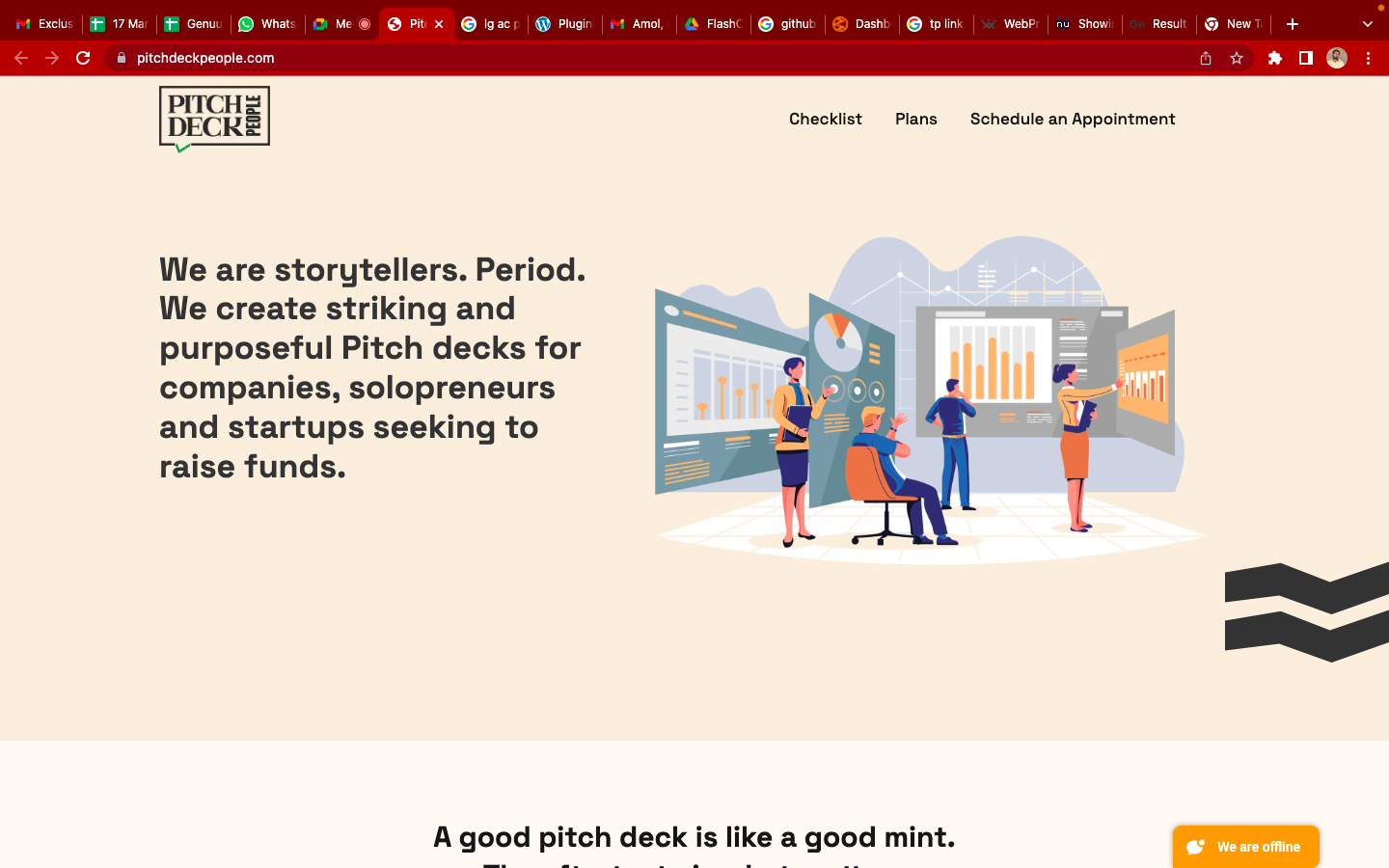Reload the current page
Screen dimensions: 1389x868
click(83, 58)
